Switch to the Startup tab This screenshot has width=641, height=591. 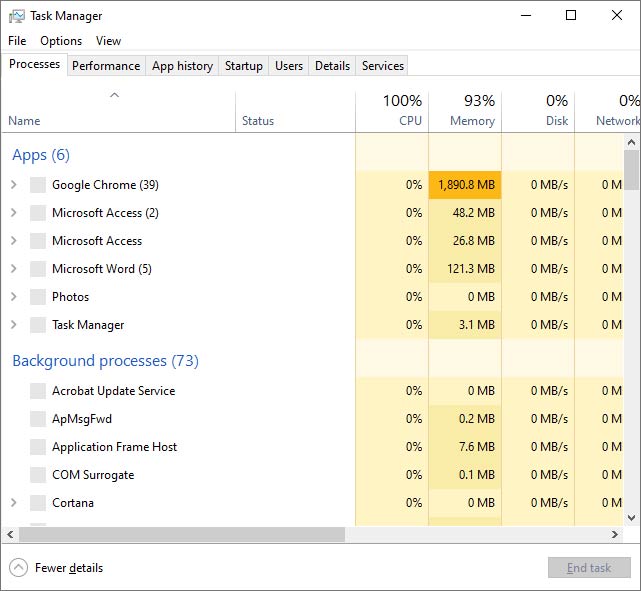[244, 66]
